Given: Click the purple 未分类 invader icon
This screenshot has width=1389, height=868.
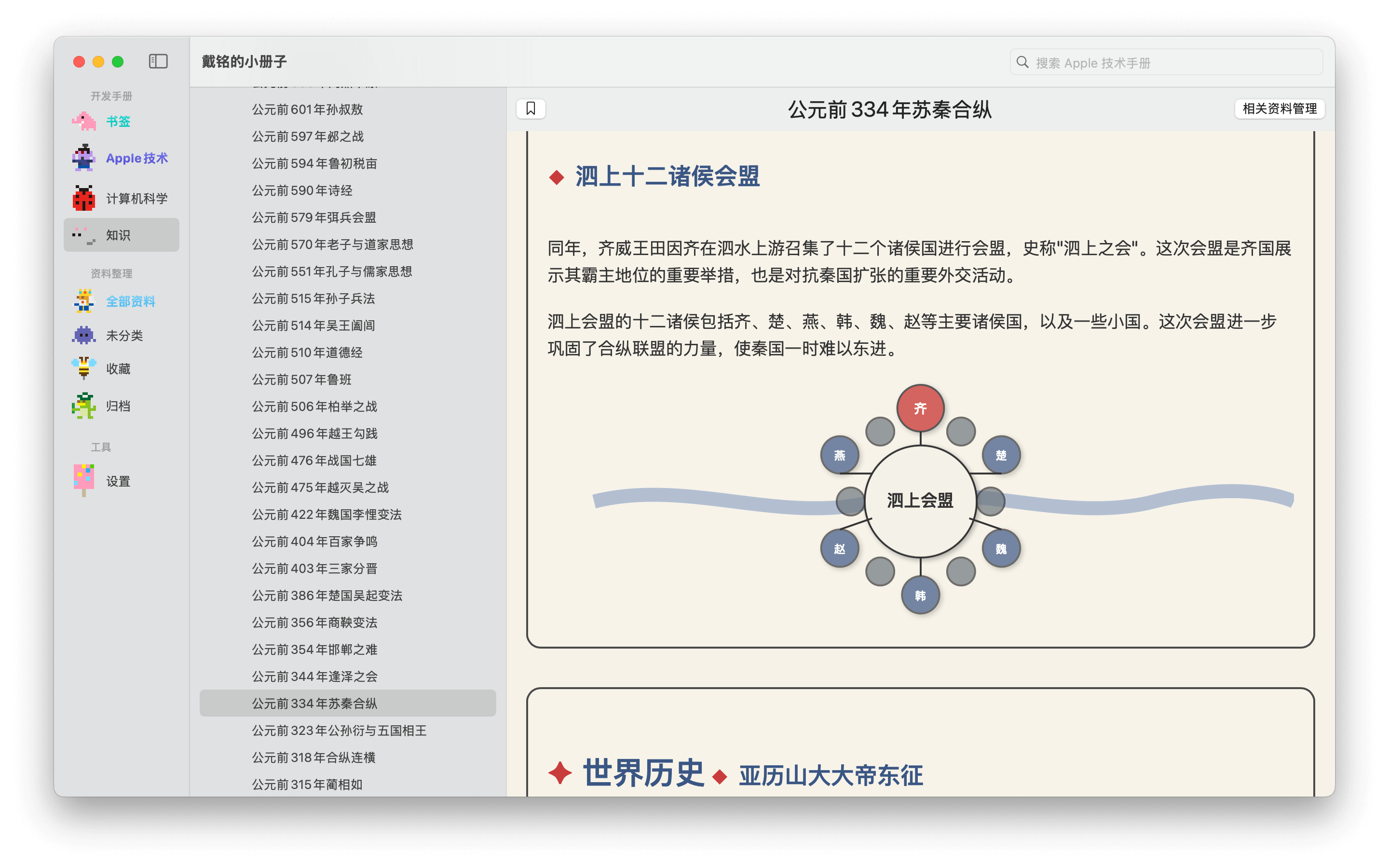Looking at the screenshot, I should coord(84,335).
